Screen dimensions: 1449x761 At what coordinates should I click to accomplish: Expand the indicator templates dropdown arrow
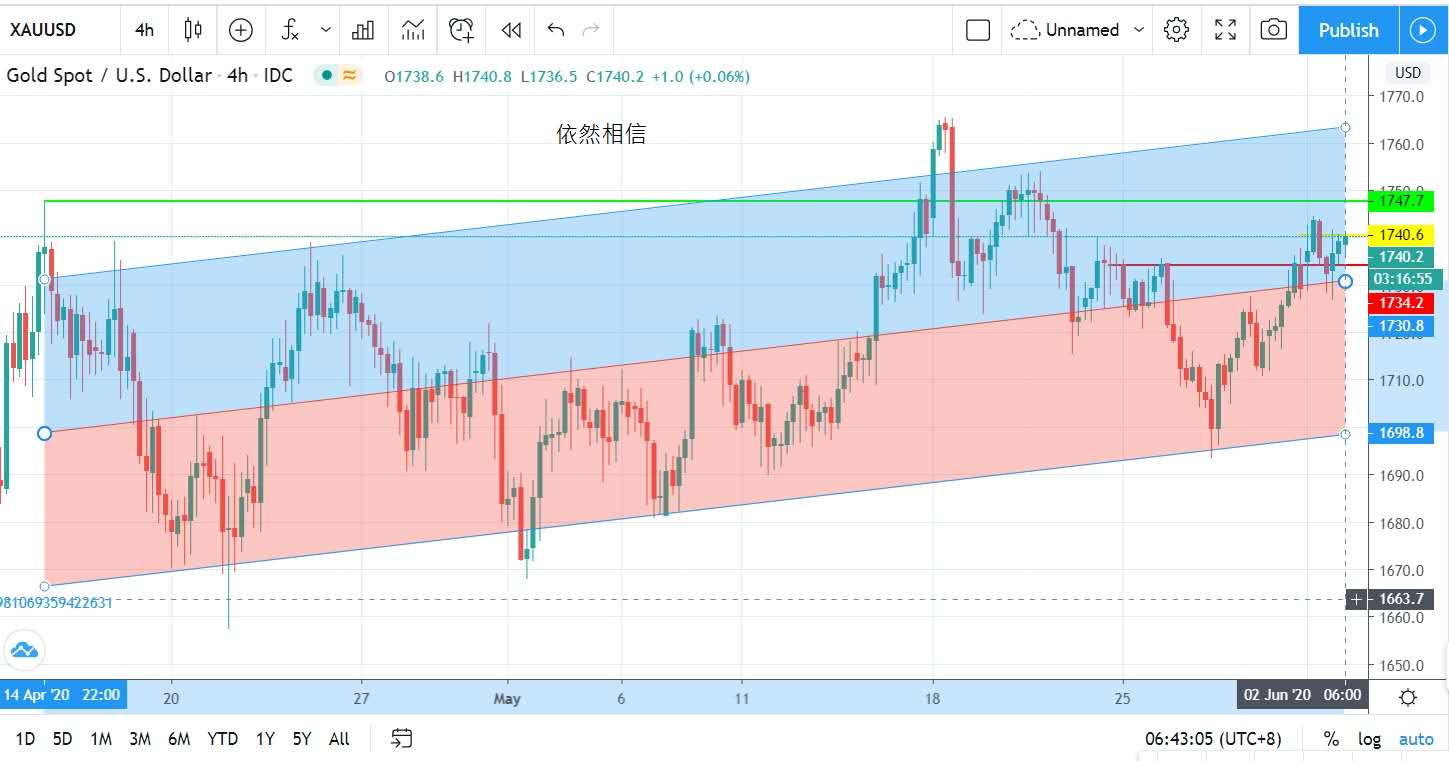coord(326,30)
